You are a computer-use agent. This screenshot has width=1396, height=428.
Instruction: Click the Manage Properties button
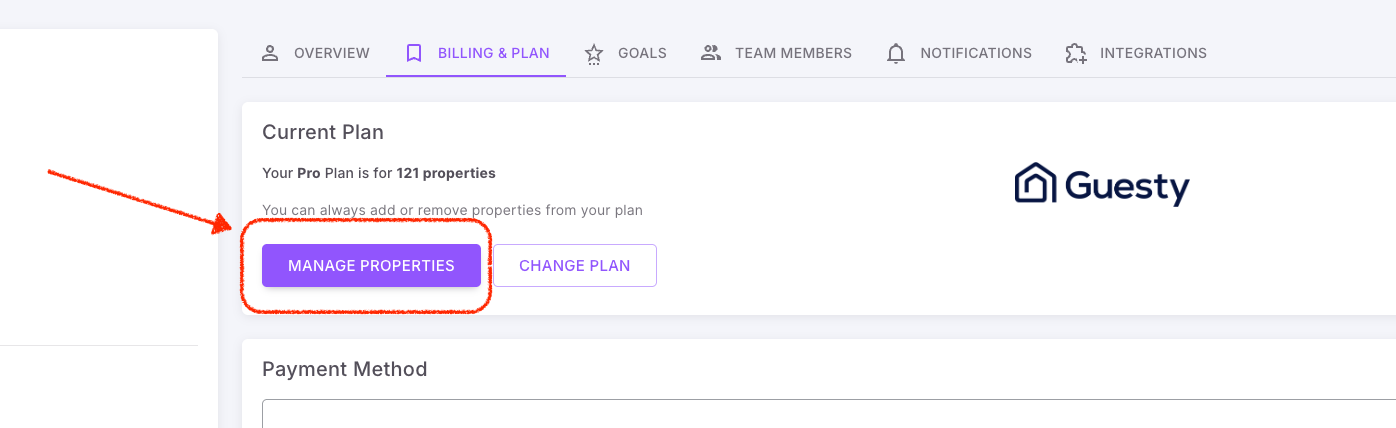371,266
